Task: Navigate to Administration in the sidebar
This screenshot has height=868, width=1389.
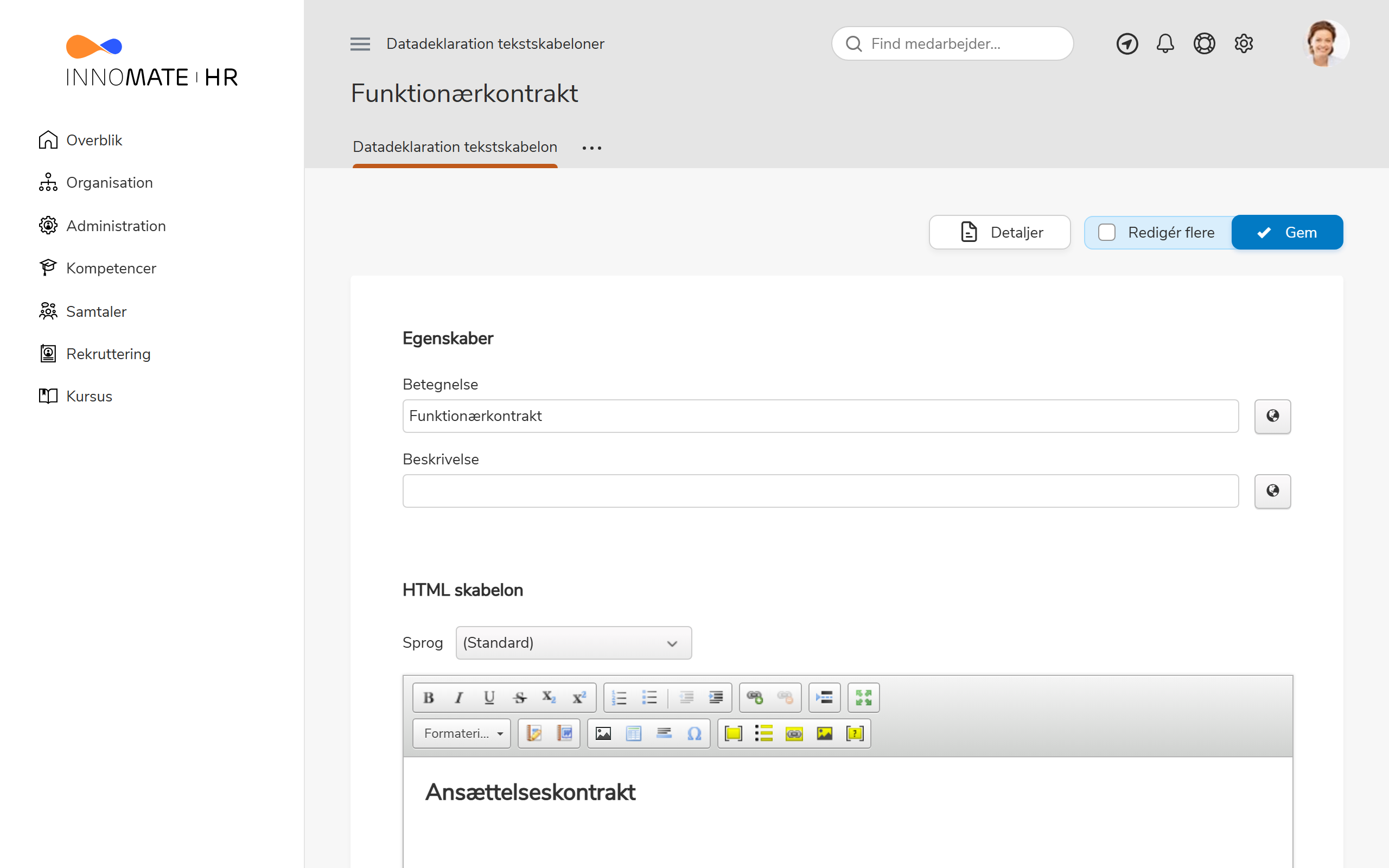Action: (x=102, y=226)
